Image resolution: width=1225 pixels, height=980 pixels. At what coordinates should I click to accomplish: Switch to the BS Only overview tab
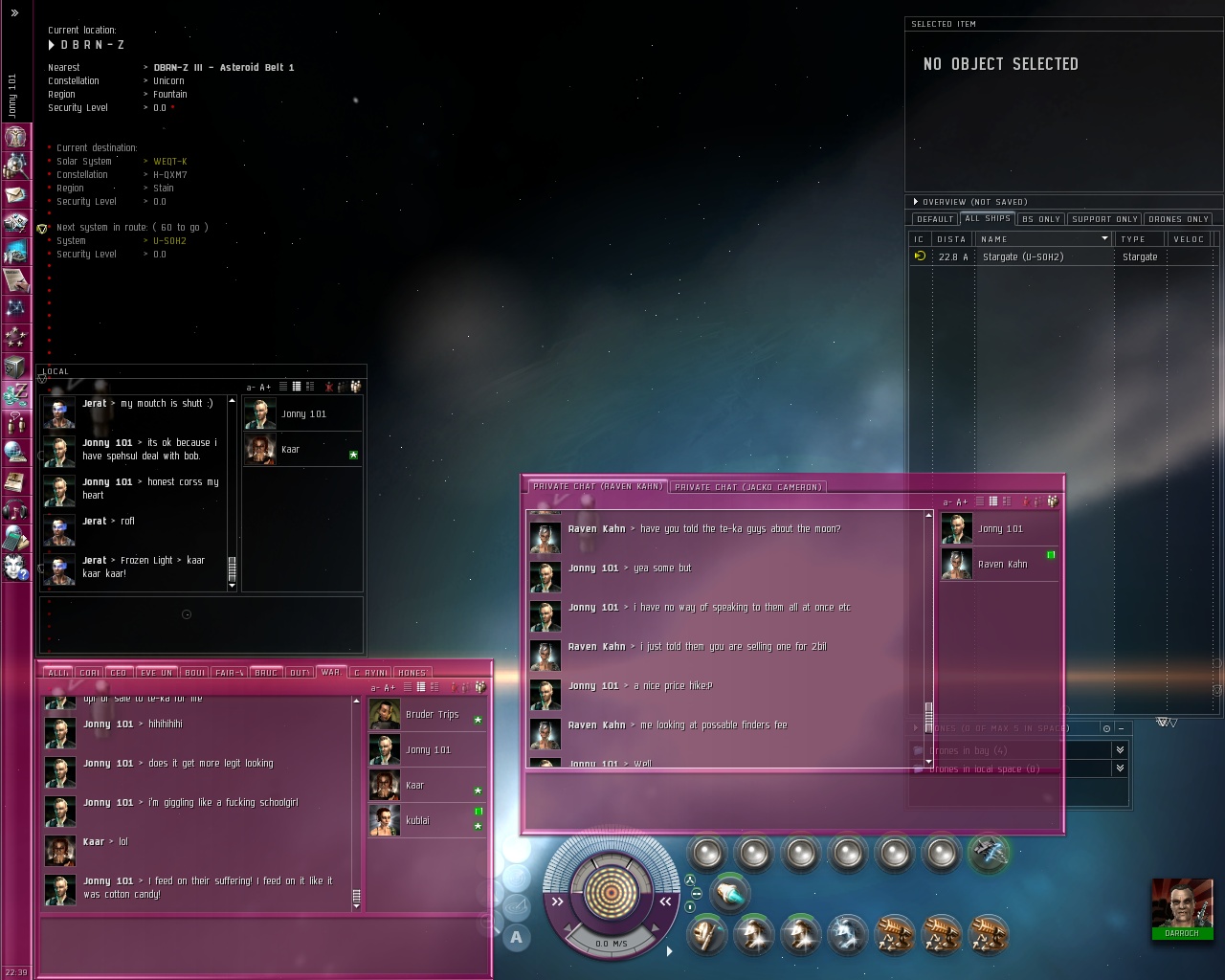coord(1041,219)
